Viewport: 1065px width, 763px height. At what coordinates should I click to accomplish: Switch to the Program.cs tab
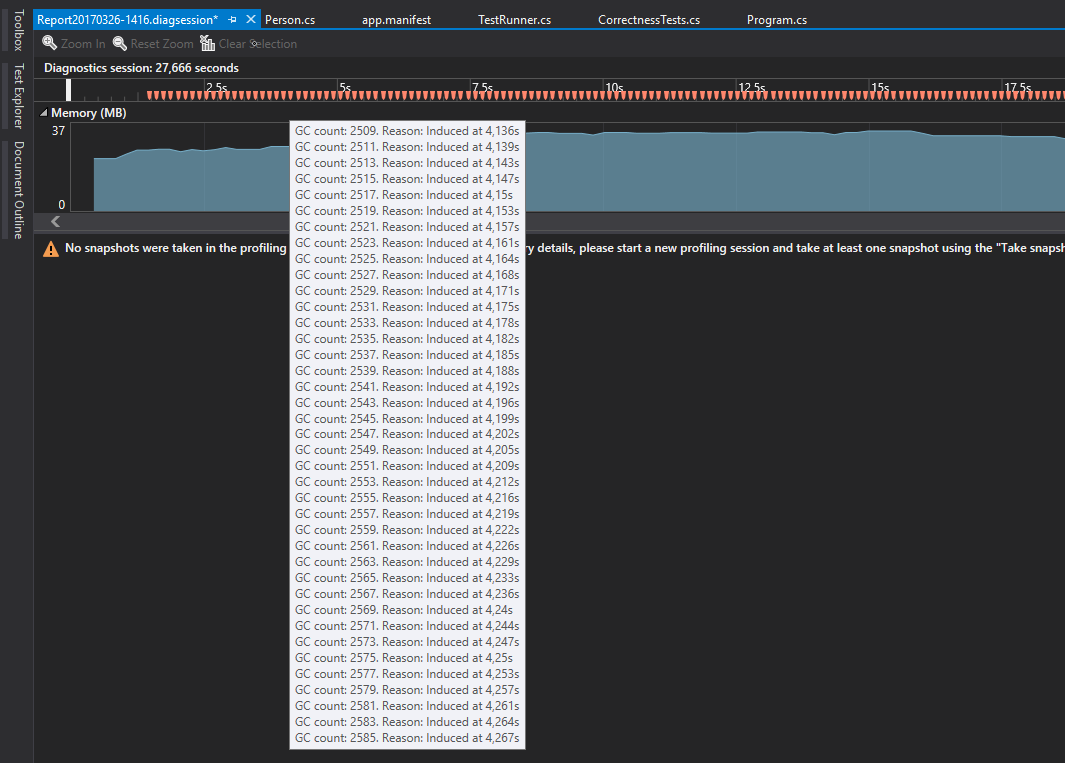[777, 20]
